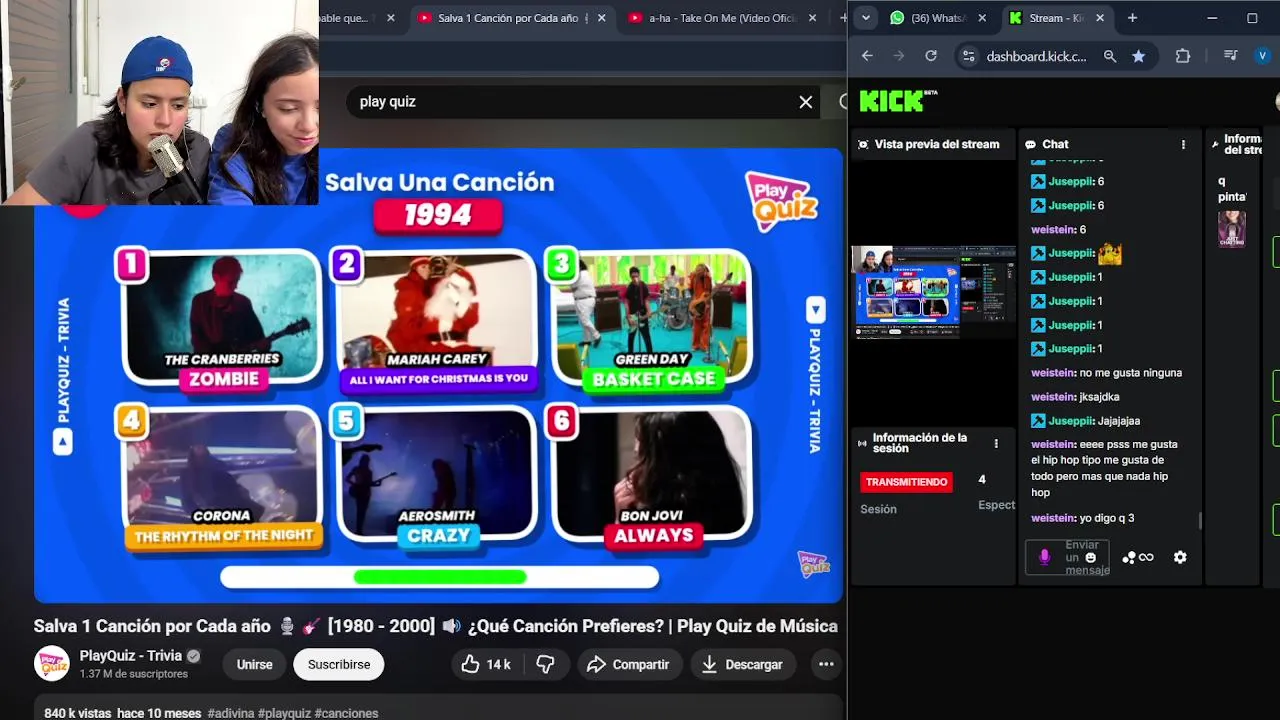Image resolution: width=1280 pixels, height=720 pixels.
Task: Open Información de la sesión three-dot menu
Action: tap(996, 443)
